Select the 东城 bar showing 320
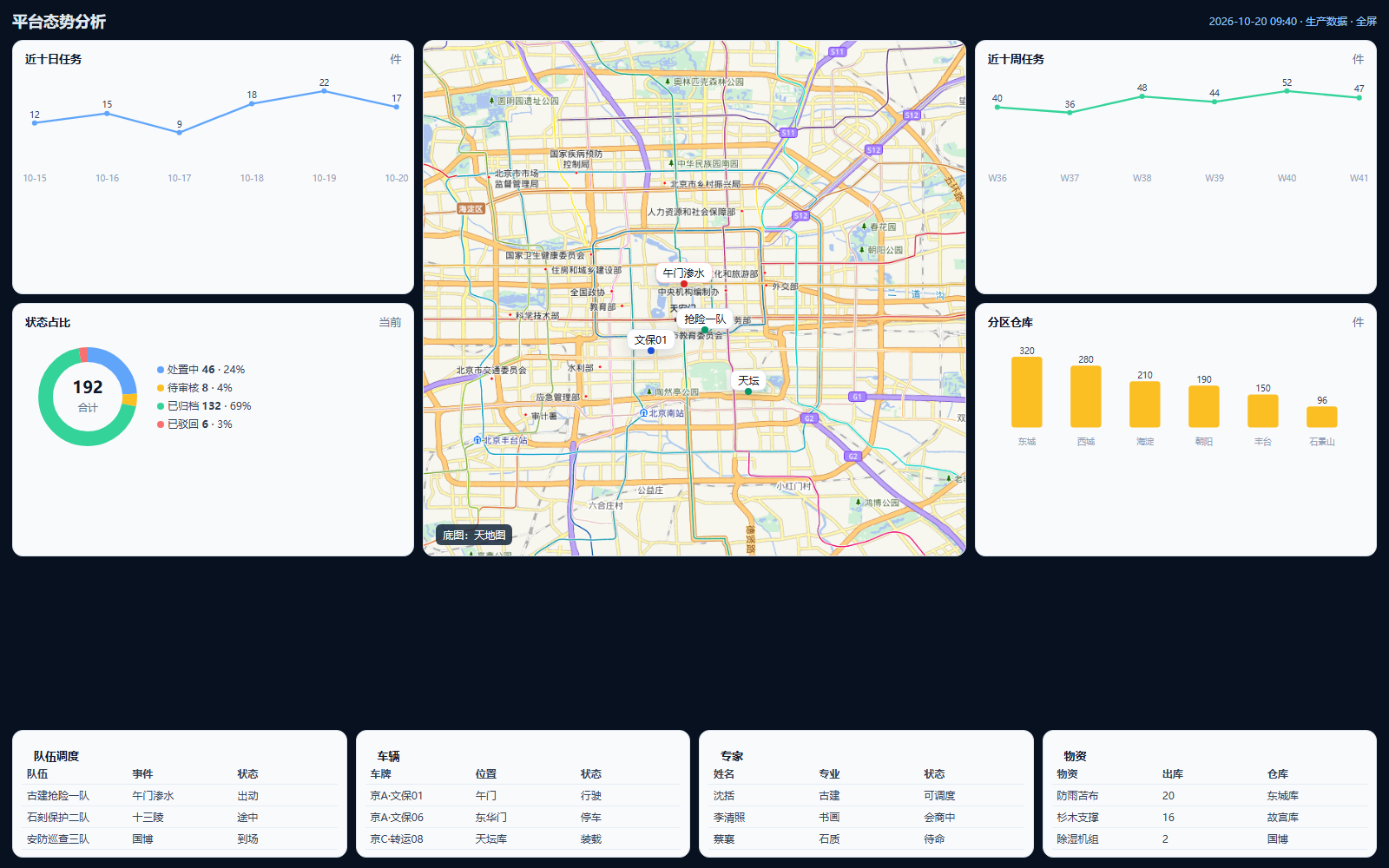This screenshot has width=1389, height=868. [1027, 392]
